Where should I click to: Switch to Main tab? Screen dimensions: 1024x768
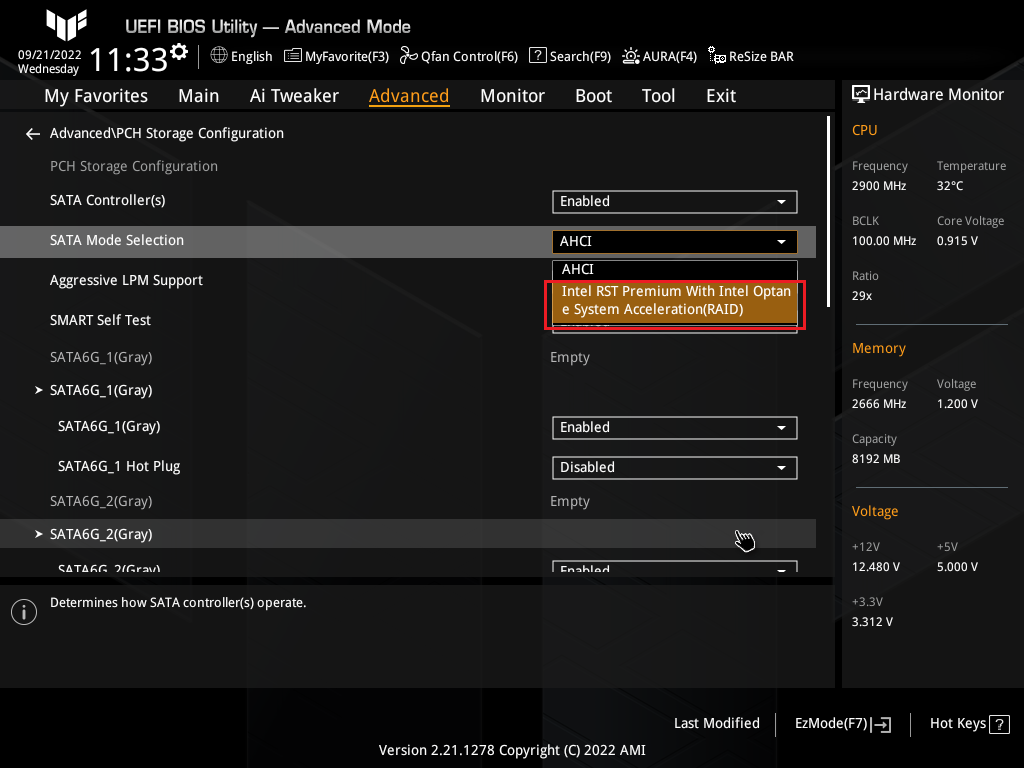[199, 96]
